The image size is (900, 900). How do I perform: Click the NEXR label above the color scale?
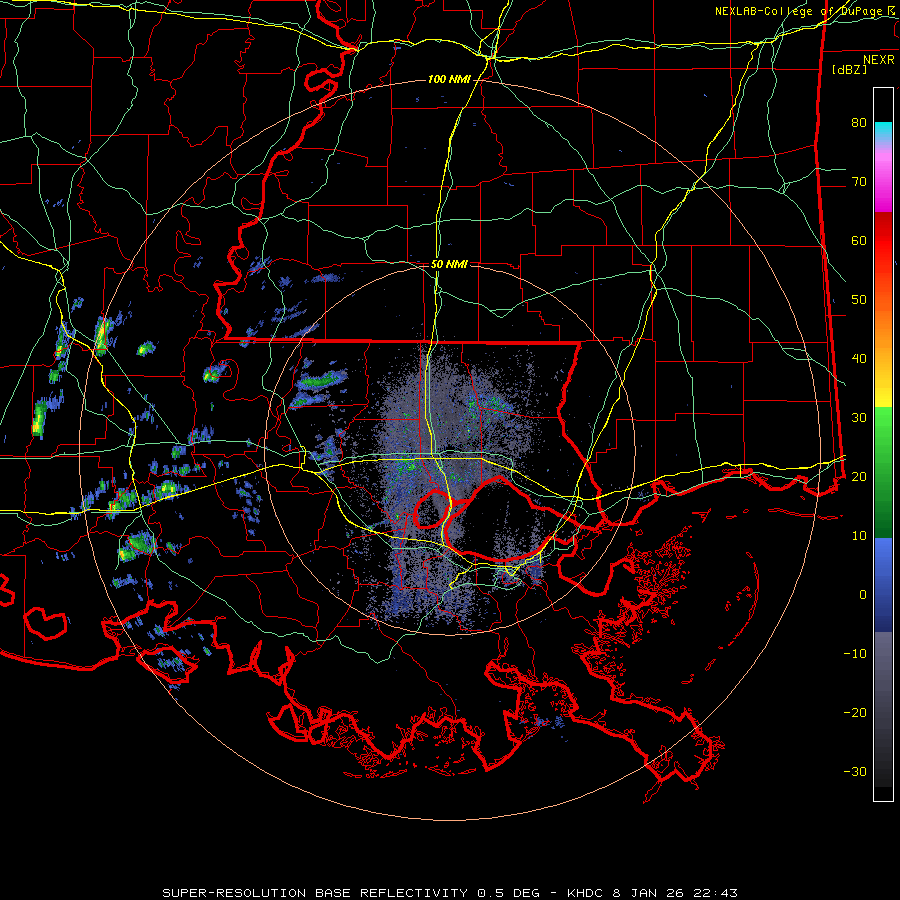pos(879,60)
